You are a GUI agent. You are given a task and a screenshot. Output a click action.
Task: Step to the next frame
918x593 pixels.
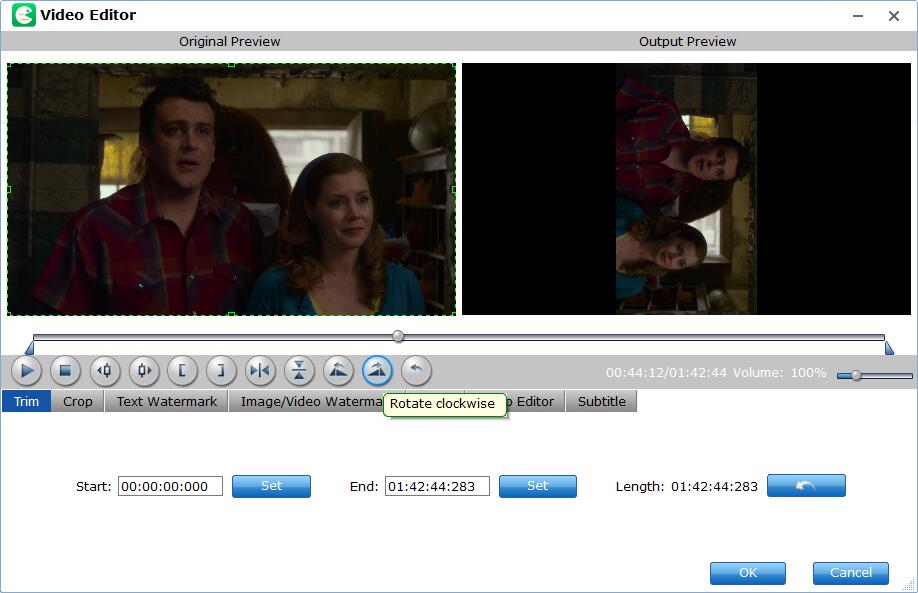[x=144, y=371]
